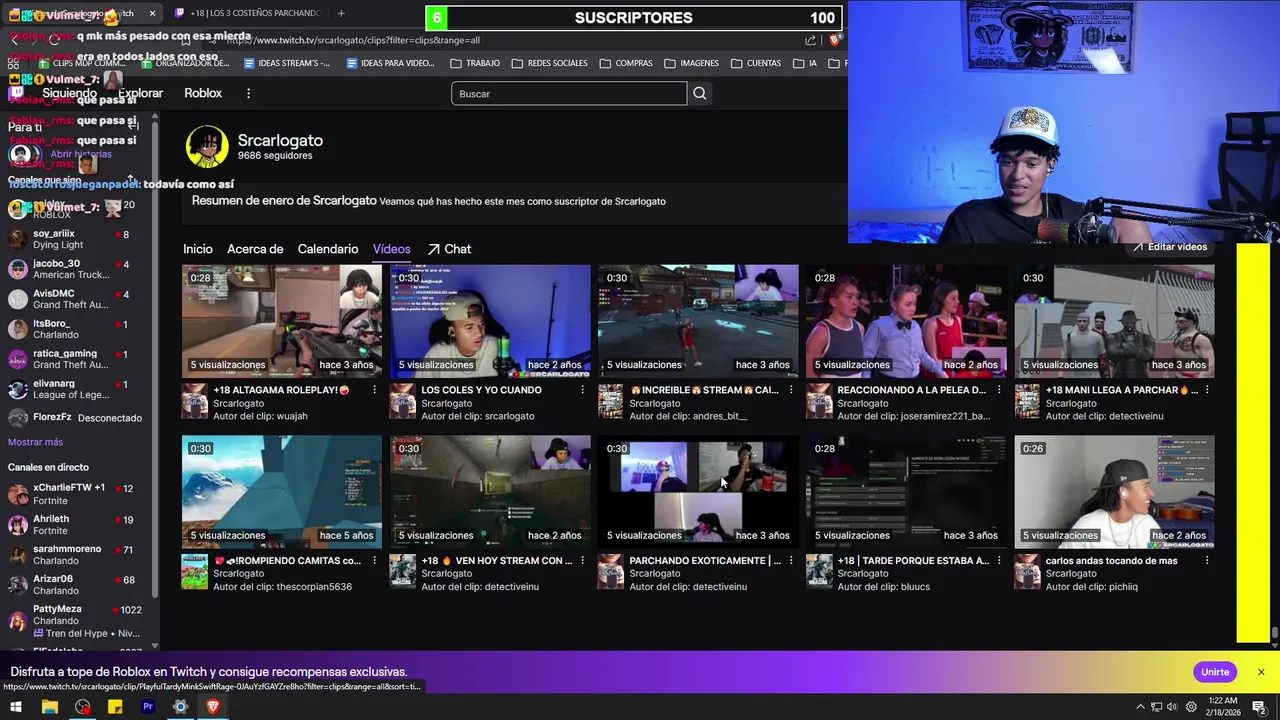
Task: Open Windows notification center
Action: tap(1260, 707)
